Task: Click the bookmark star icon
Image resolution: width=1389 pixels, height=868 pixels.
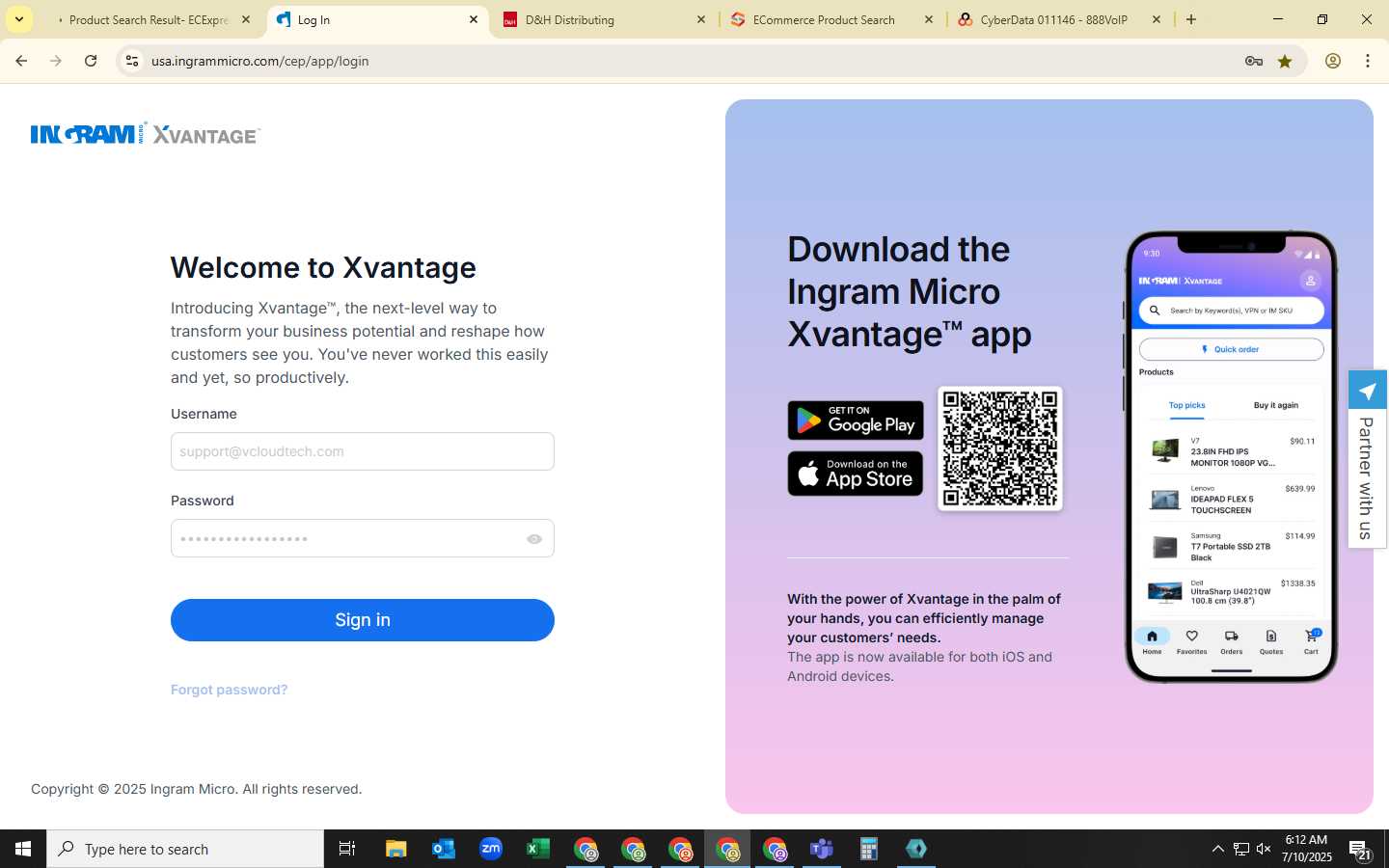Action: point(1285,61)
